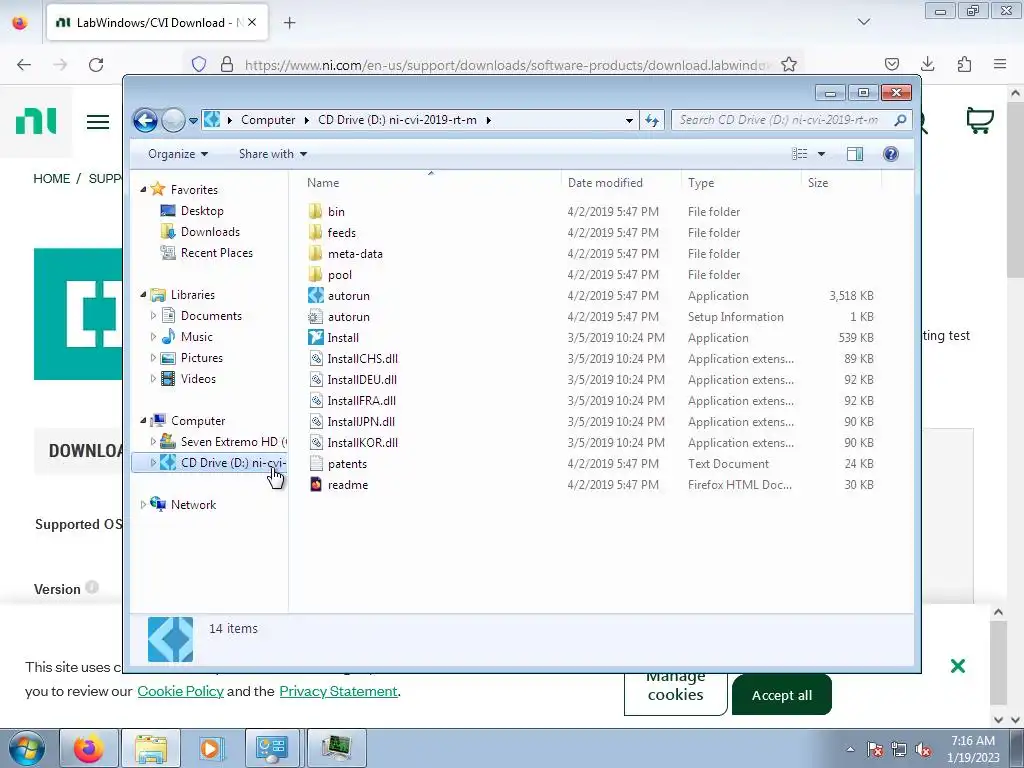Click the Firefox back arrow
The height and width of the screenshot is (768, 1024).
(x=24, y=65)
